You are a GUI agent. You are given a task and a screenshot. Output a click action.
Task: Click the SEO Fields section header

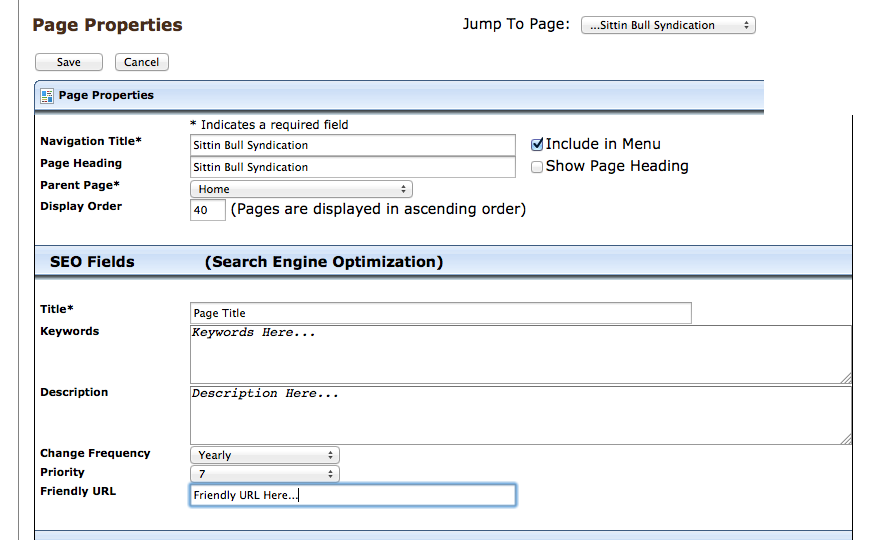pos(443,262)
